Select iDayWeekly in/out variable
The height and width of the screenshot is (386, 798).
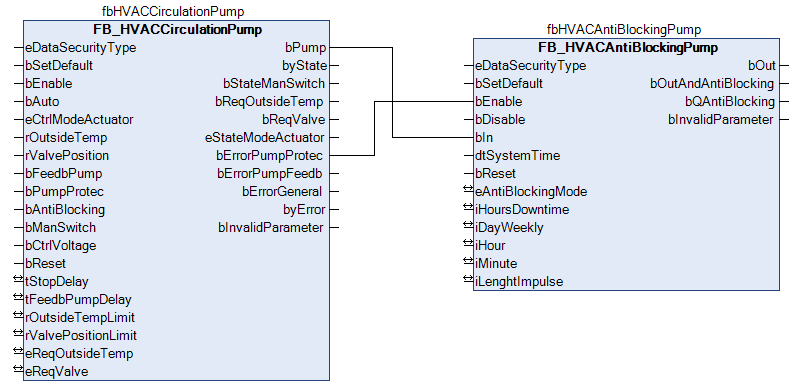tap(509, 228)
